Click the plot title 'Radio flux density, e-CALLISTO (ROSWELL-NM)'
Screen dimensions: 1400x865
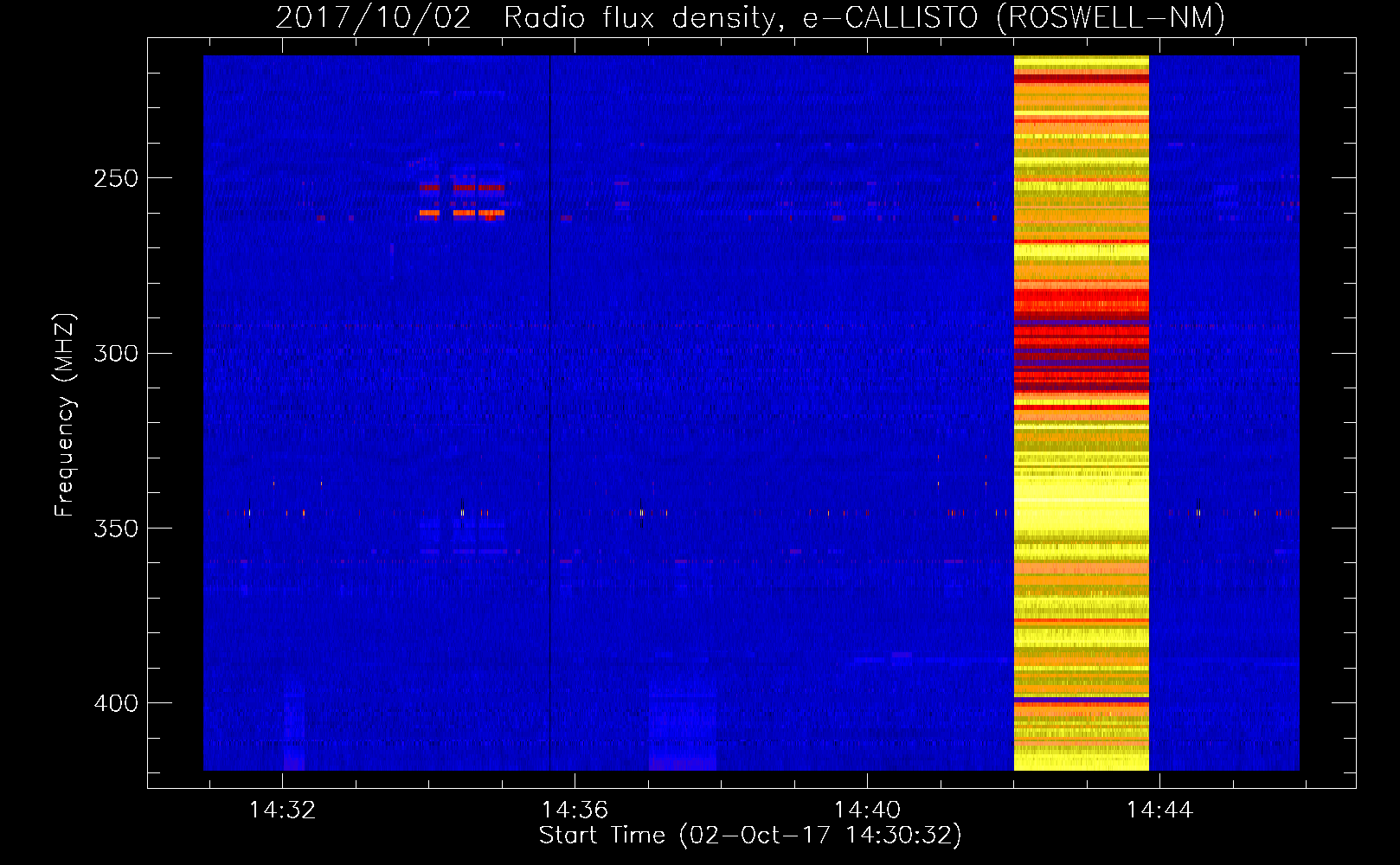click(x=864, y=17)
